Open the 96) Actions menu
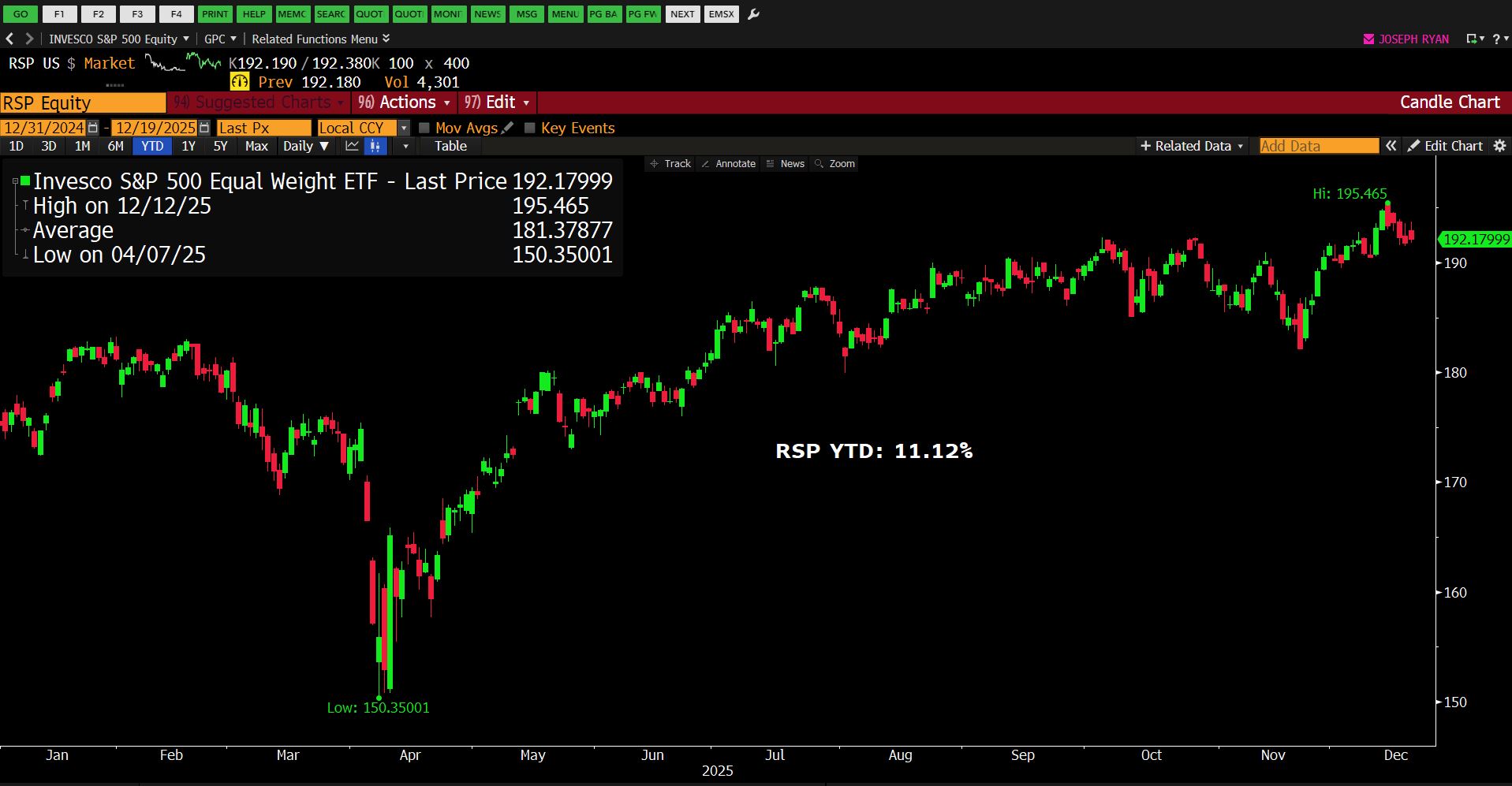The width and height of the screenshot is (1512, 786). click(x=405, y=102)
